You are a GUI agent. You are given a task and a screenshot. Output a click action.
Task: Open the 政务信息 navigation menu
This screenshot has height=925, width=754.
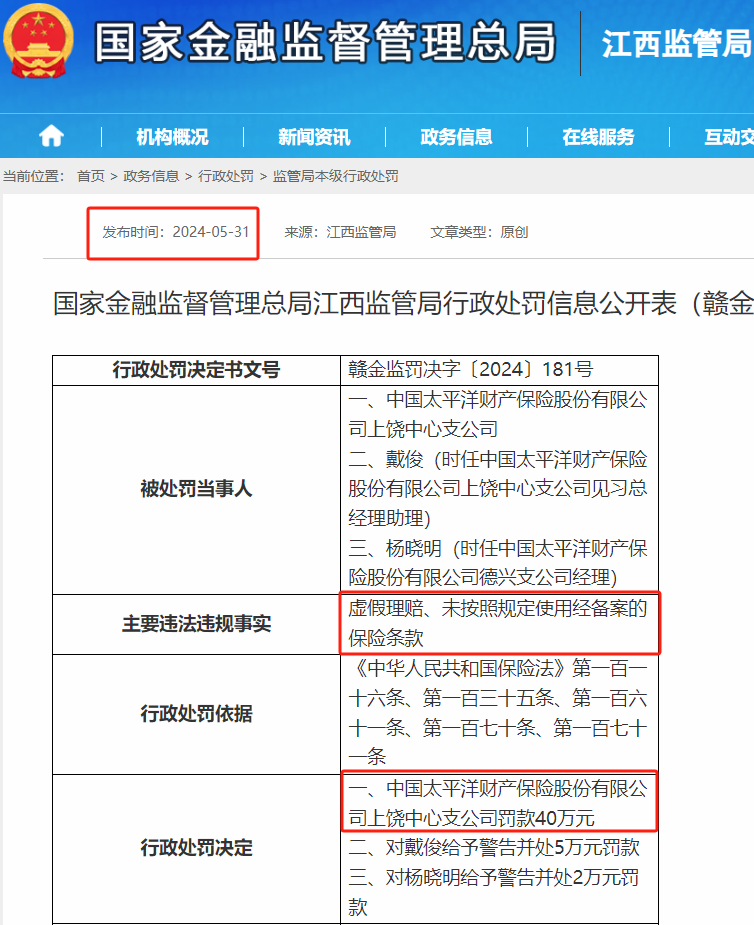pyautogui.click(x=456, y=137)
